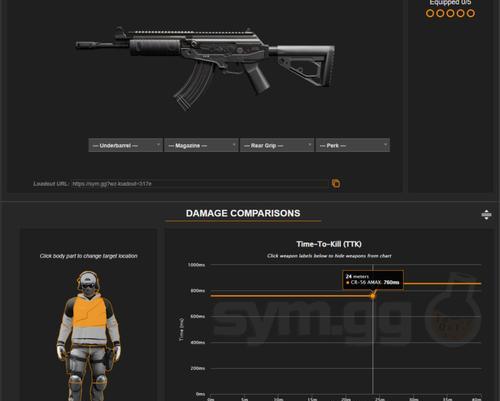Target the head of the soldier model
This screenshot has width=500, height=401.
88,283
